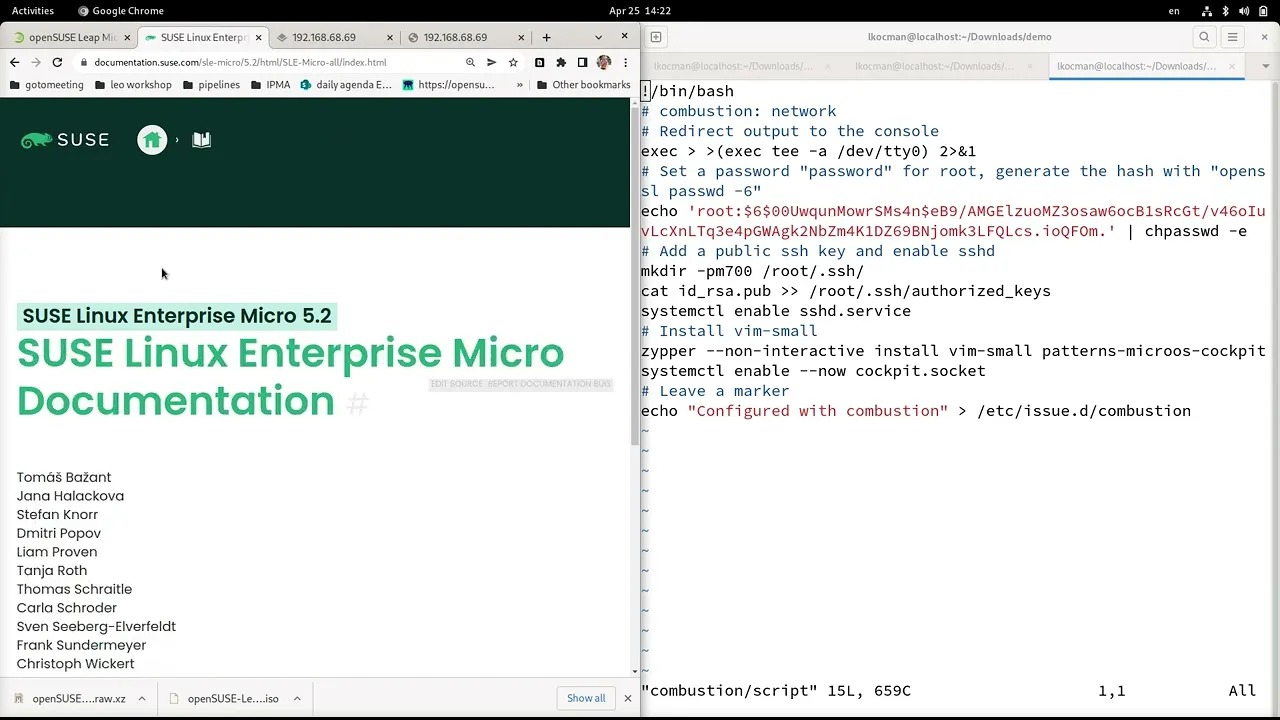Image resolution: width=1280 pixels, height=720 pixels.
Task: Click the page title heading anchor '#'
Action: click(358, 403)
